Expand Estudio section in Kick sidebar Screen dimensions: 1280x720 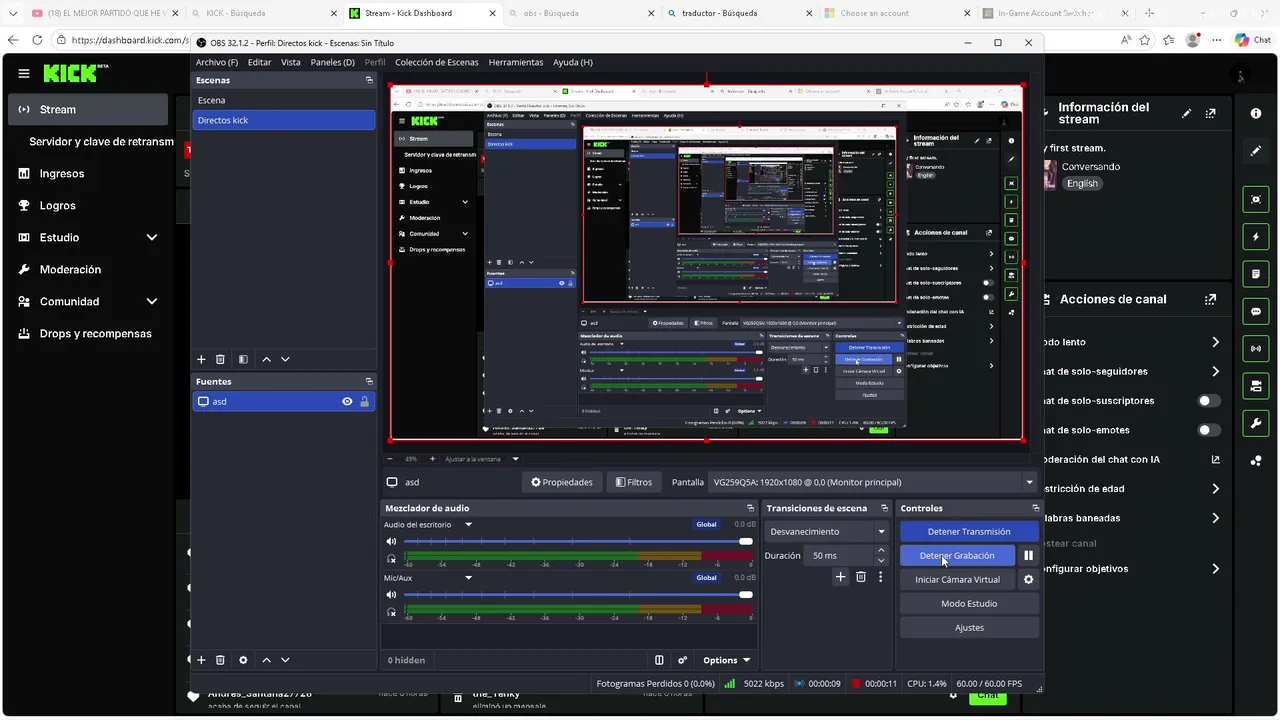[x=152, y=237]
